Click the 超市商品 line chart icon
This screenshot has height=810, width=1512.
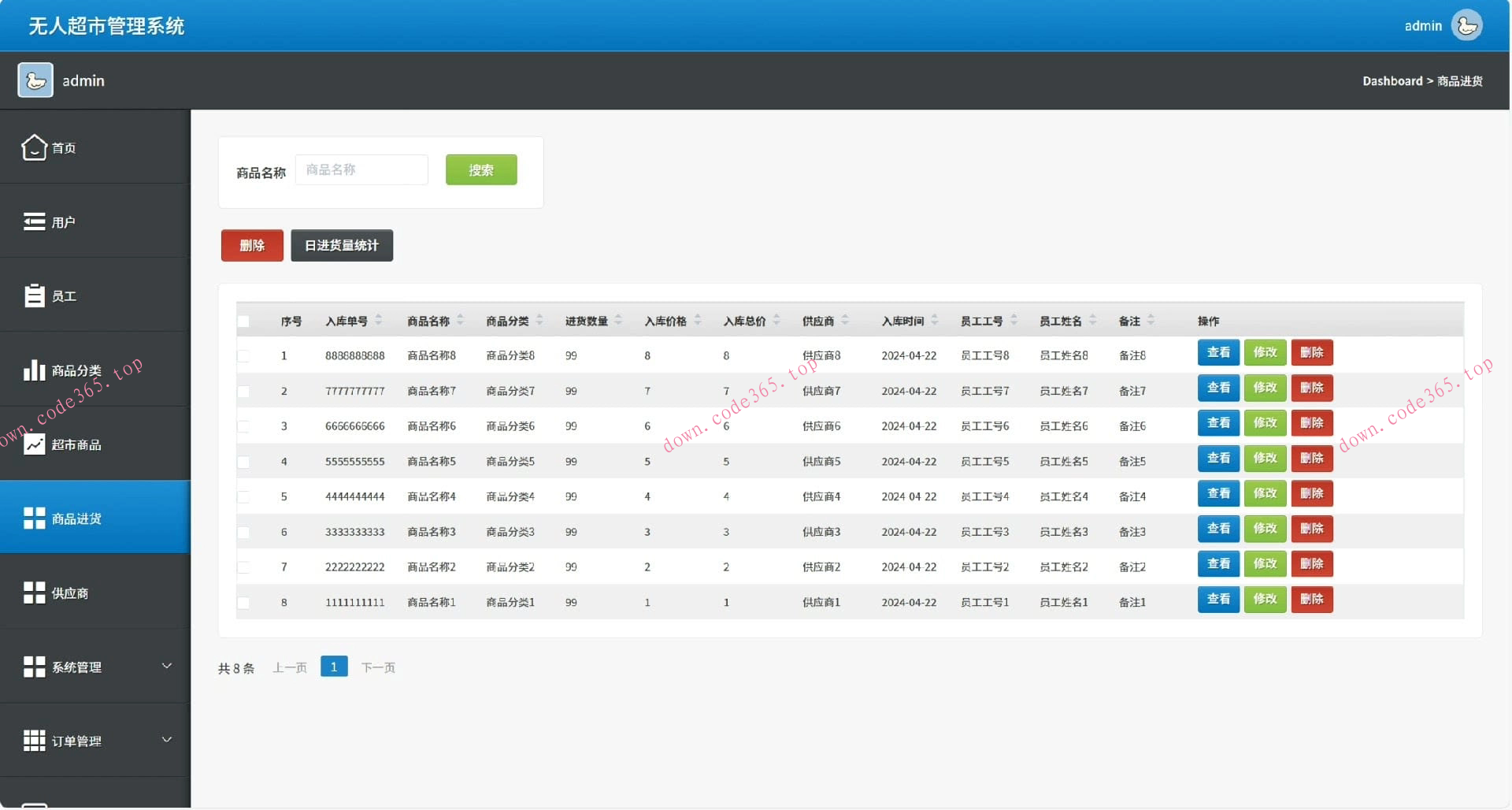click(34, 444)
